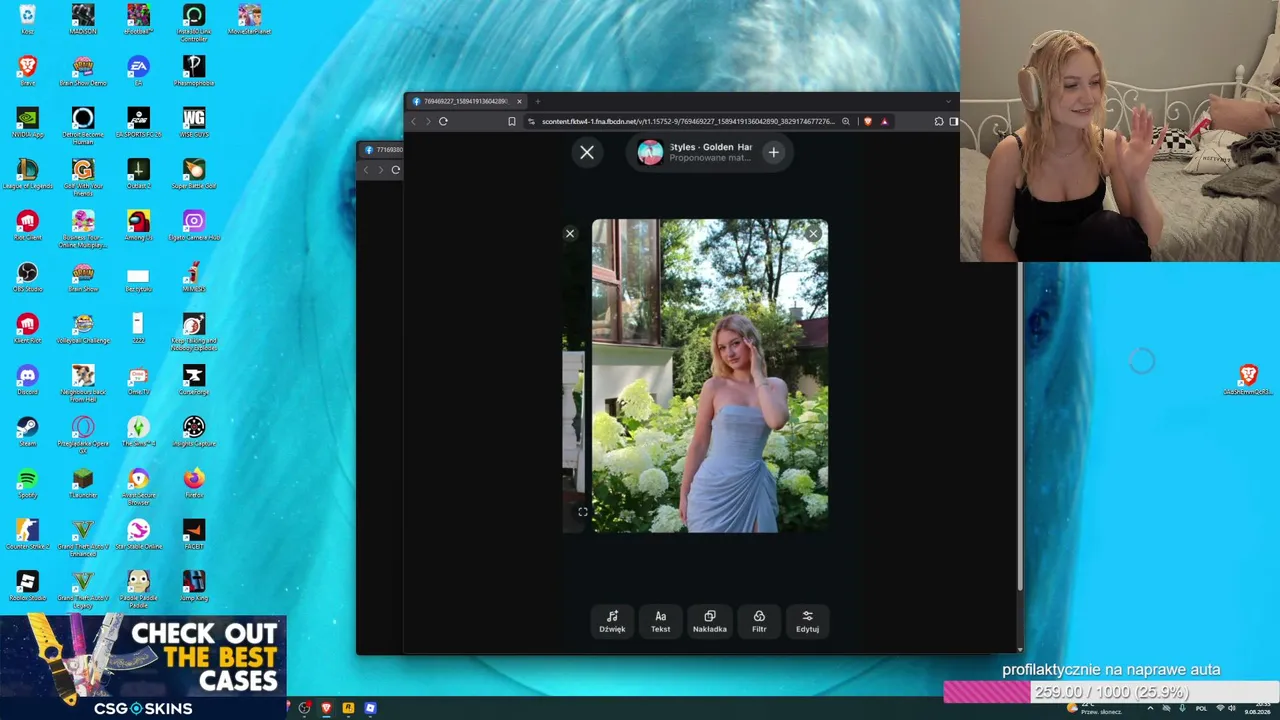Dismiss the left panel X beside the photo
The width and height of the screenshot is (1280, 720).
click(x=570, y=234)
